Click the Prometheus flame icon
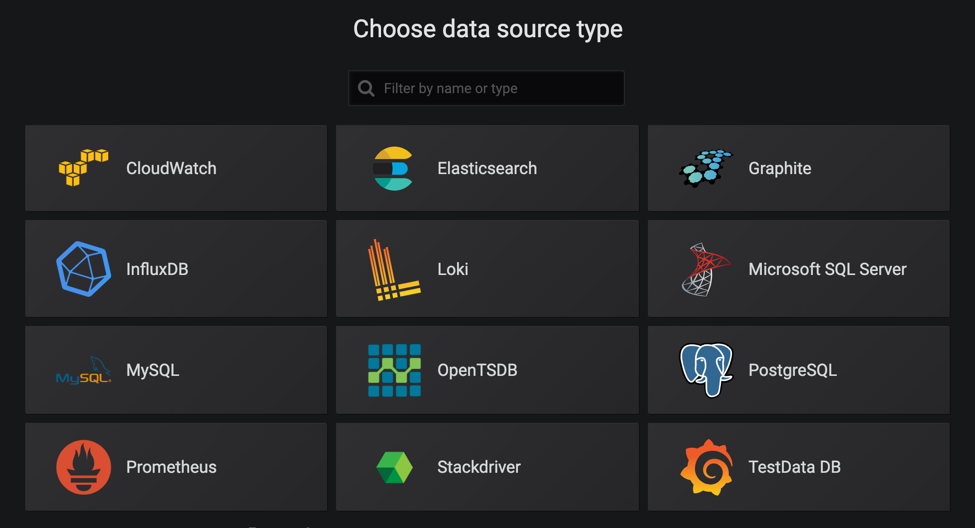The height and width of the screenshot is (528, 975). click(x=83, y=467)
